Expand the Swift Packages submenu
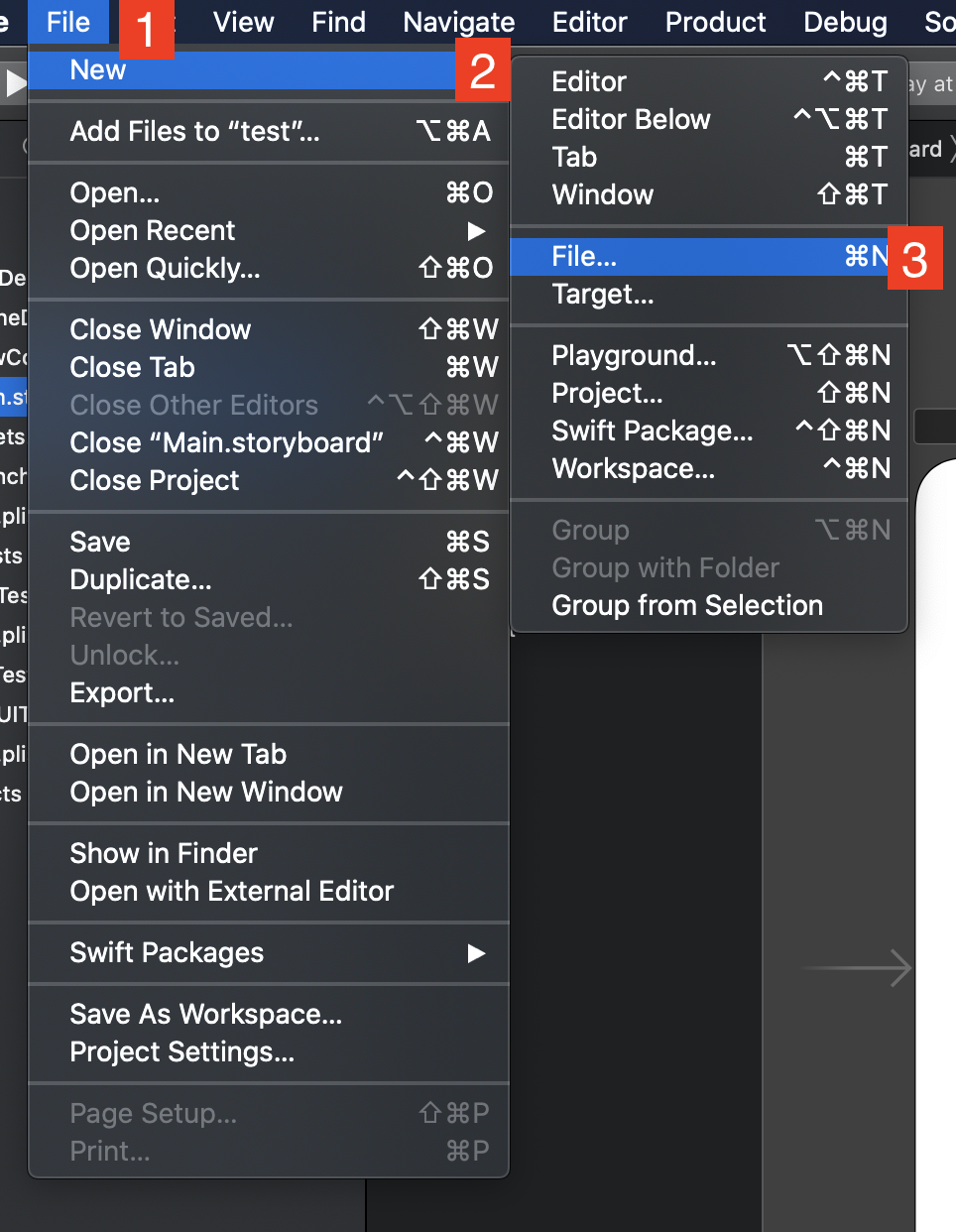956x1232 pixels. 269,952
